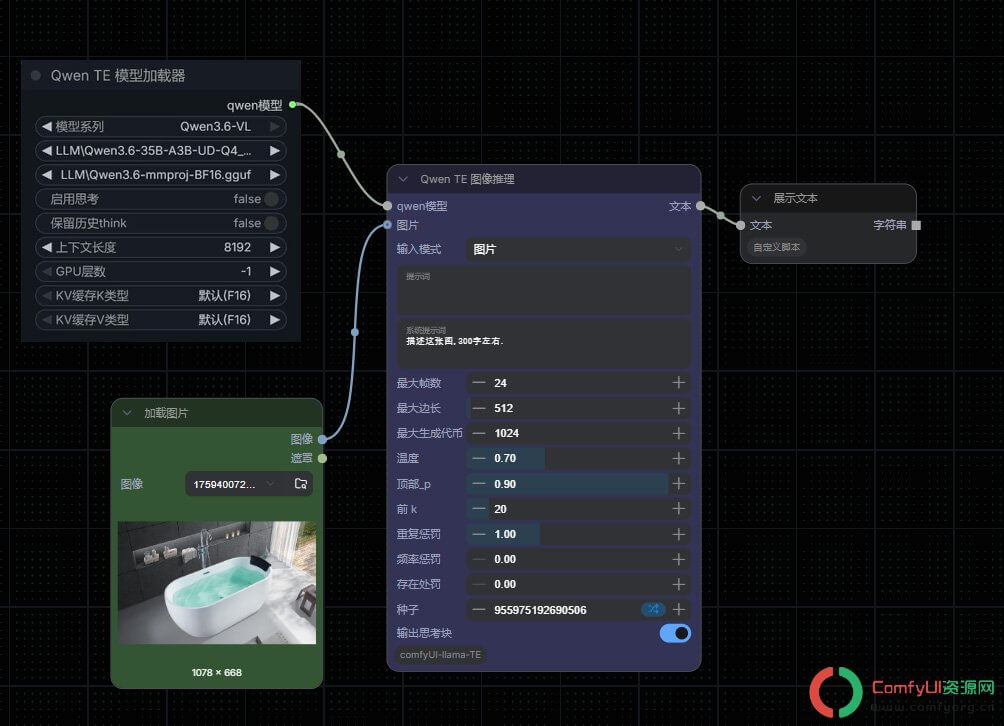The height and width of the screenshot is (726, 1004).
Task: Click the 温度 slider bar
Action: (x=579, y=458)
